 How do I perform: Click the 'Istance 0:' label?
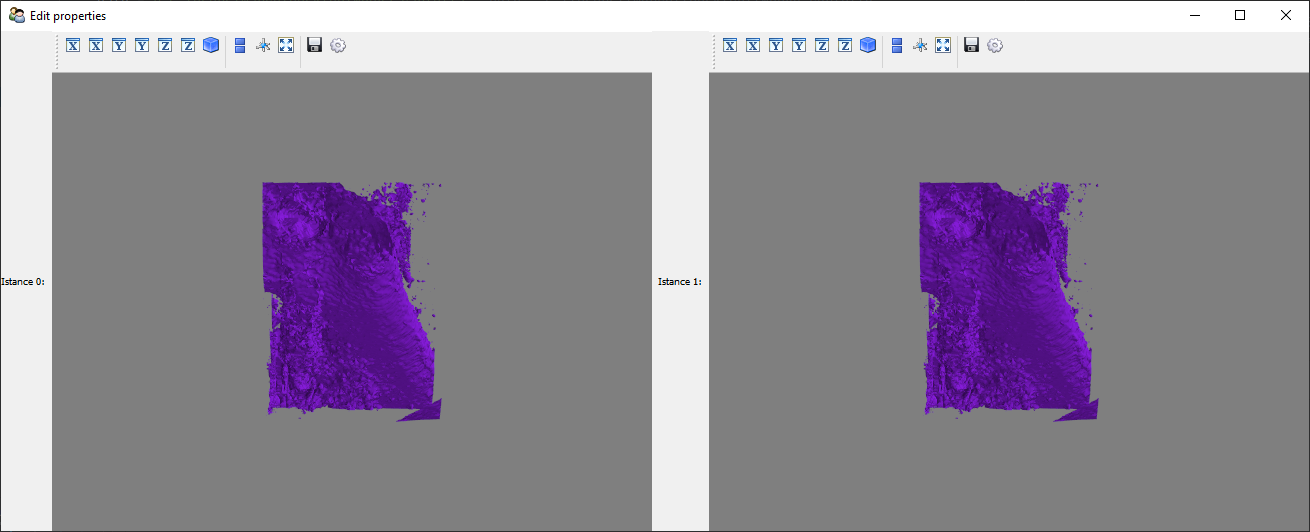click(x=23, y=282)
